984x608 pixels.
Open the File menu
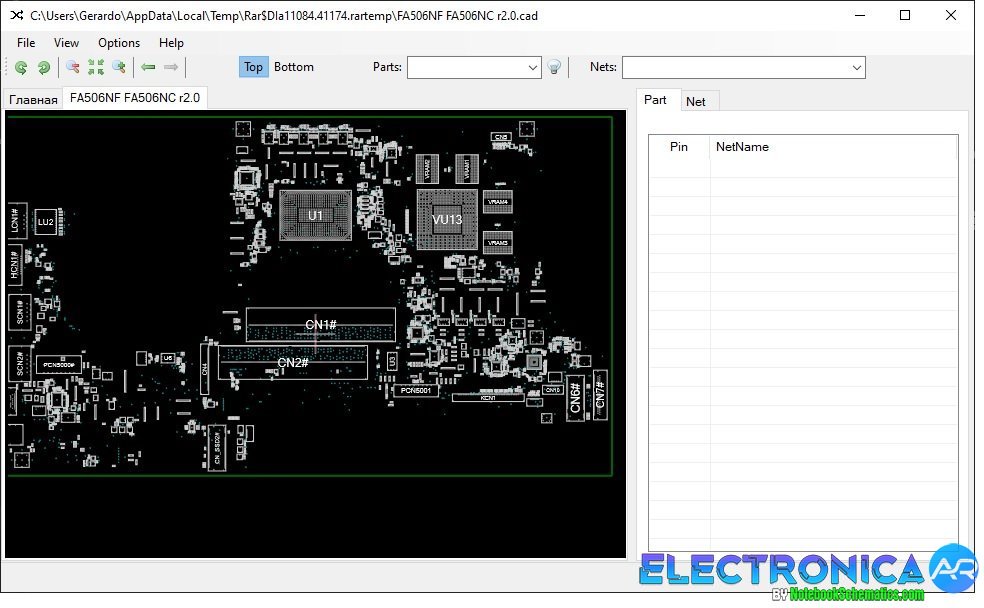(26, 43)
